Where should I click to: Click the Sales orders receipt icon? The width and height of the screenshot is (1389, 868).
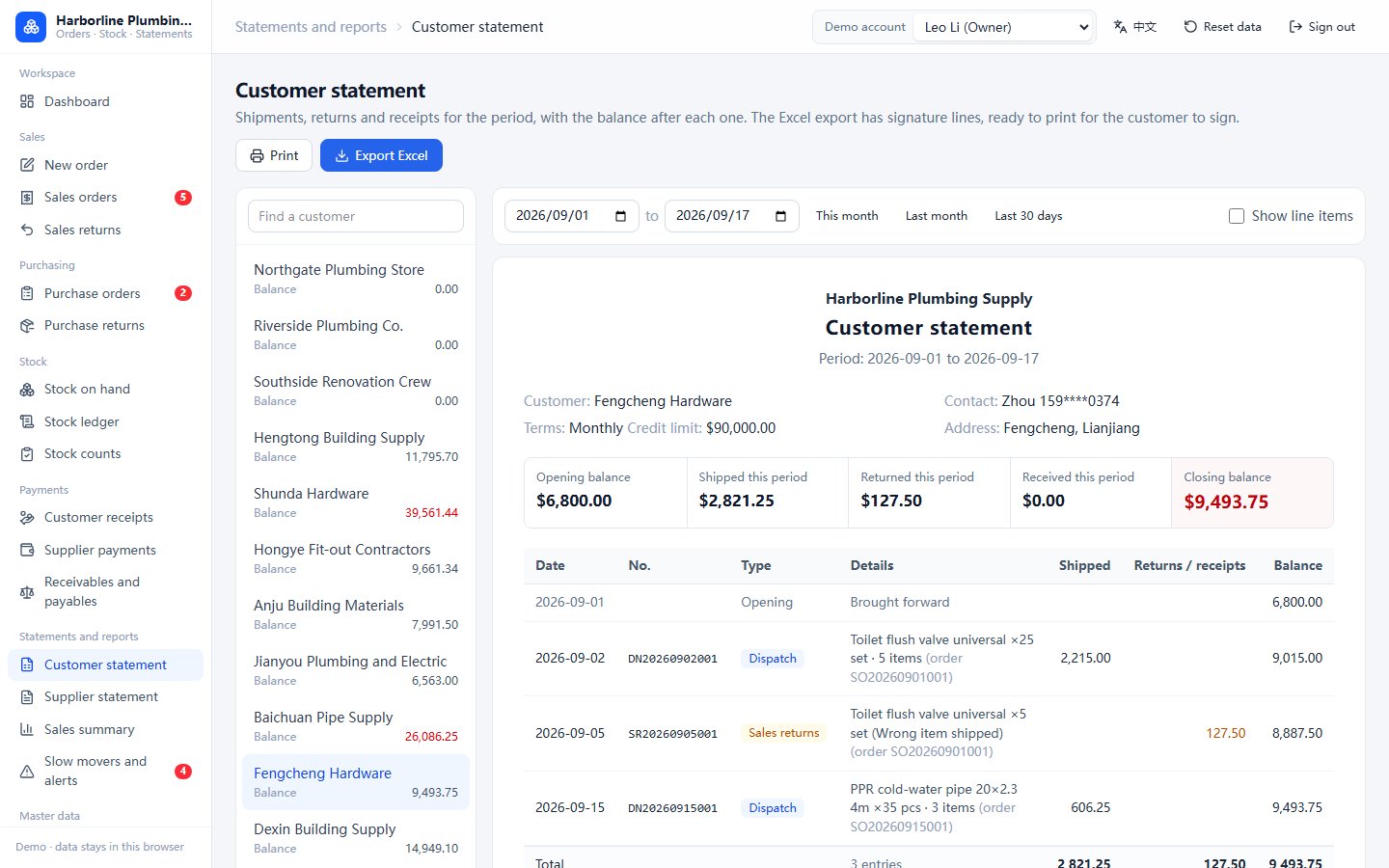(27, 197)
